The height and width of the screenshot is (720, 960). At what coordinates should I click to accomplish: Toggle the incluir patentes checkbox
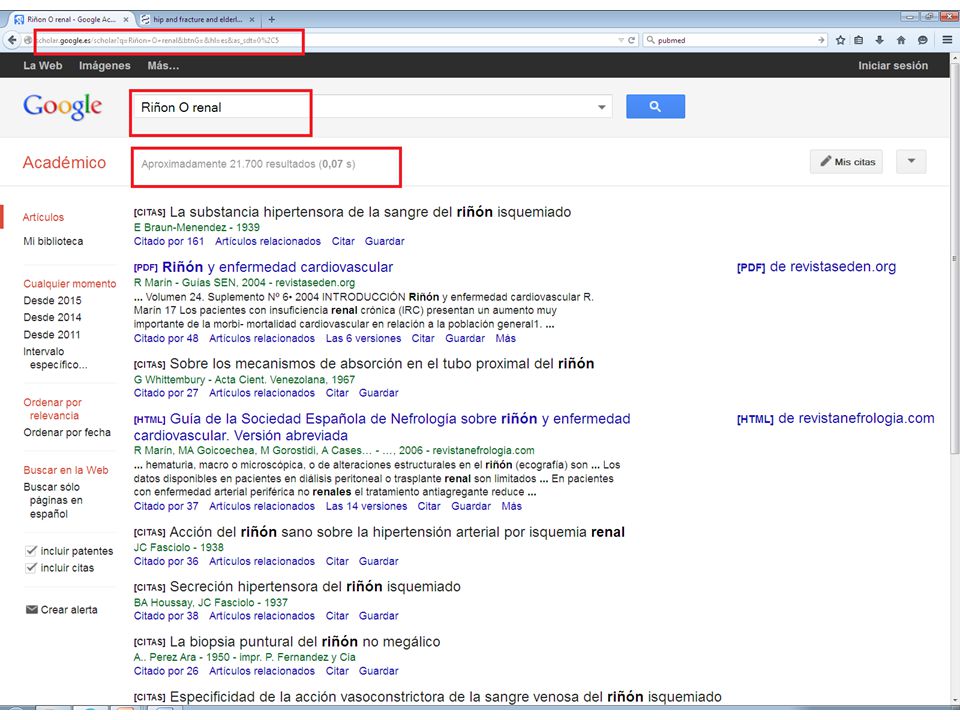click(x=31, y=550)
